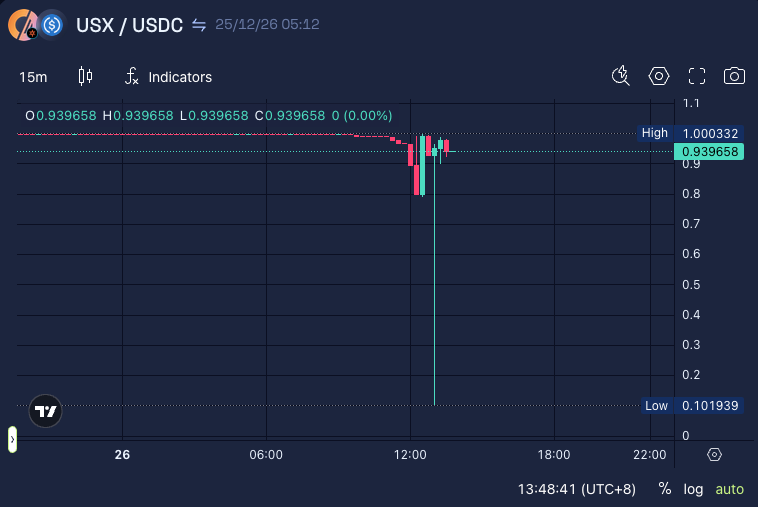Click the current price label 0.939658

[709, 152]
